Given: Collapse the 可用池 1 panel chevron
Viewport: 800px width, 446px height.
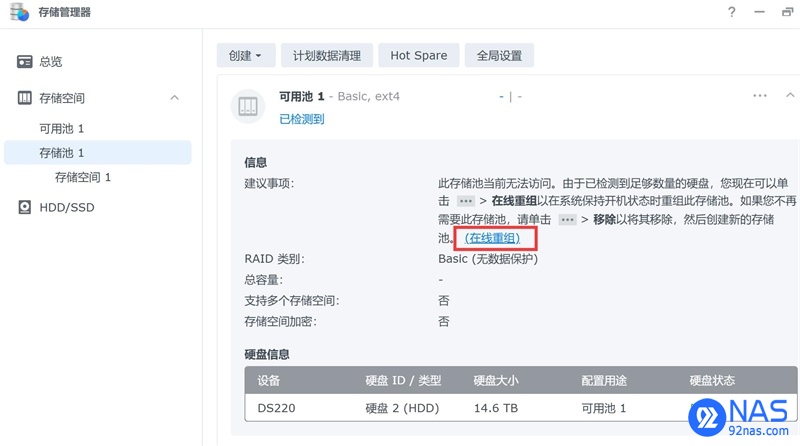Looking at the screenshot, I should click(790, 95).
